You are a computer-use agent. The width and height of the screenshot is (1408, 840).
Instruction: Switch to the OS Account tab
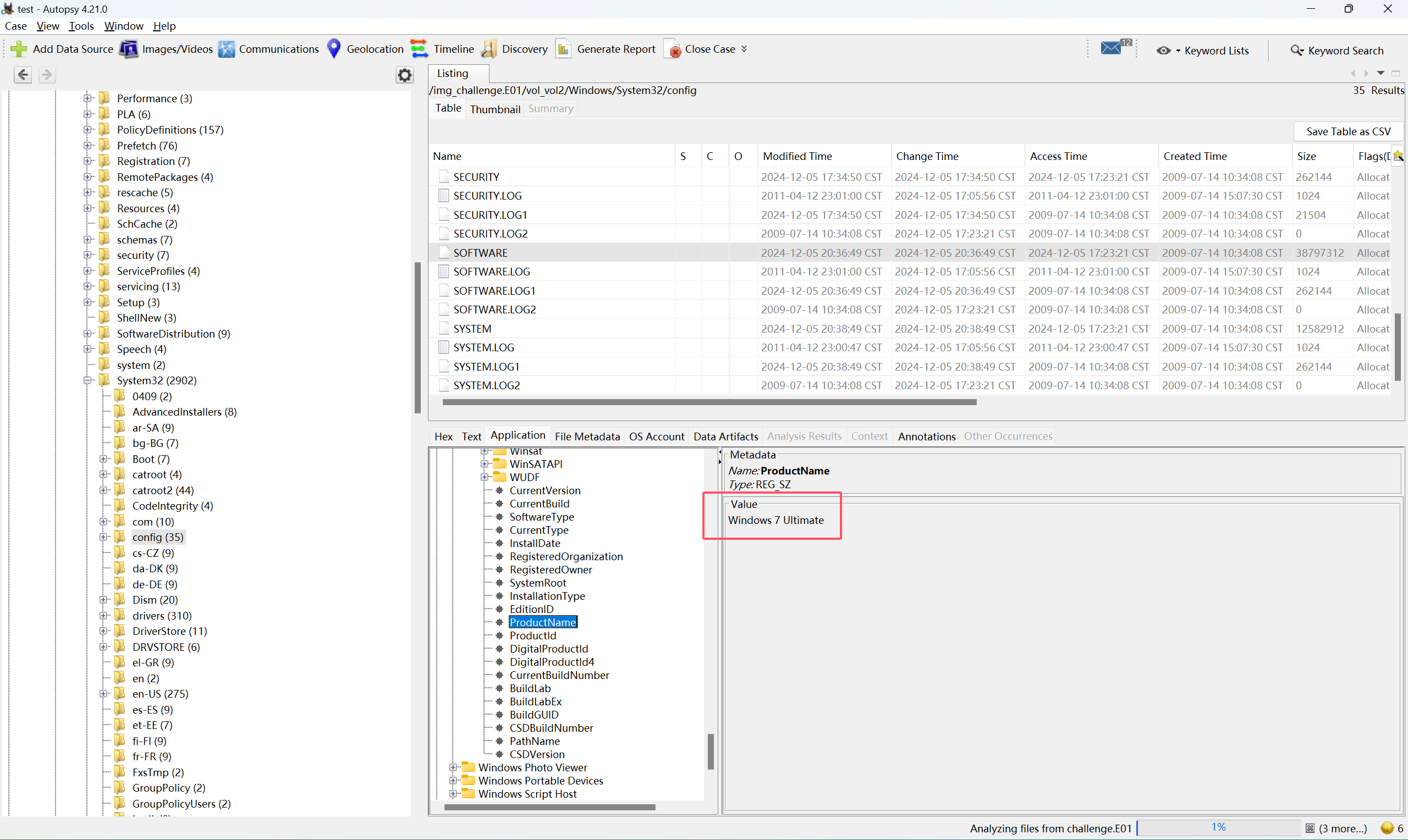656,436
